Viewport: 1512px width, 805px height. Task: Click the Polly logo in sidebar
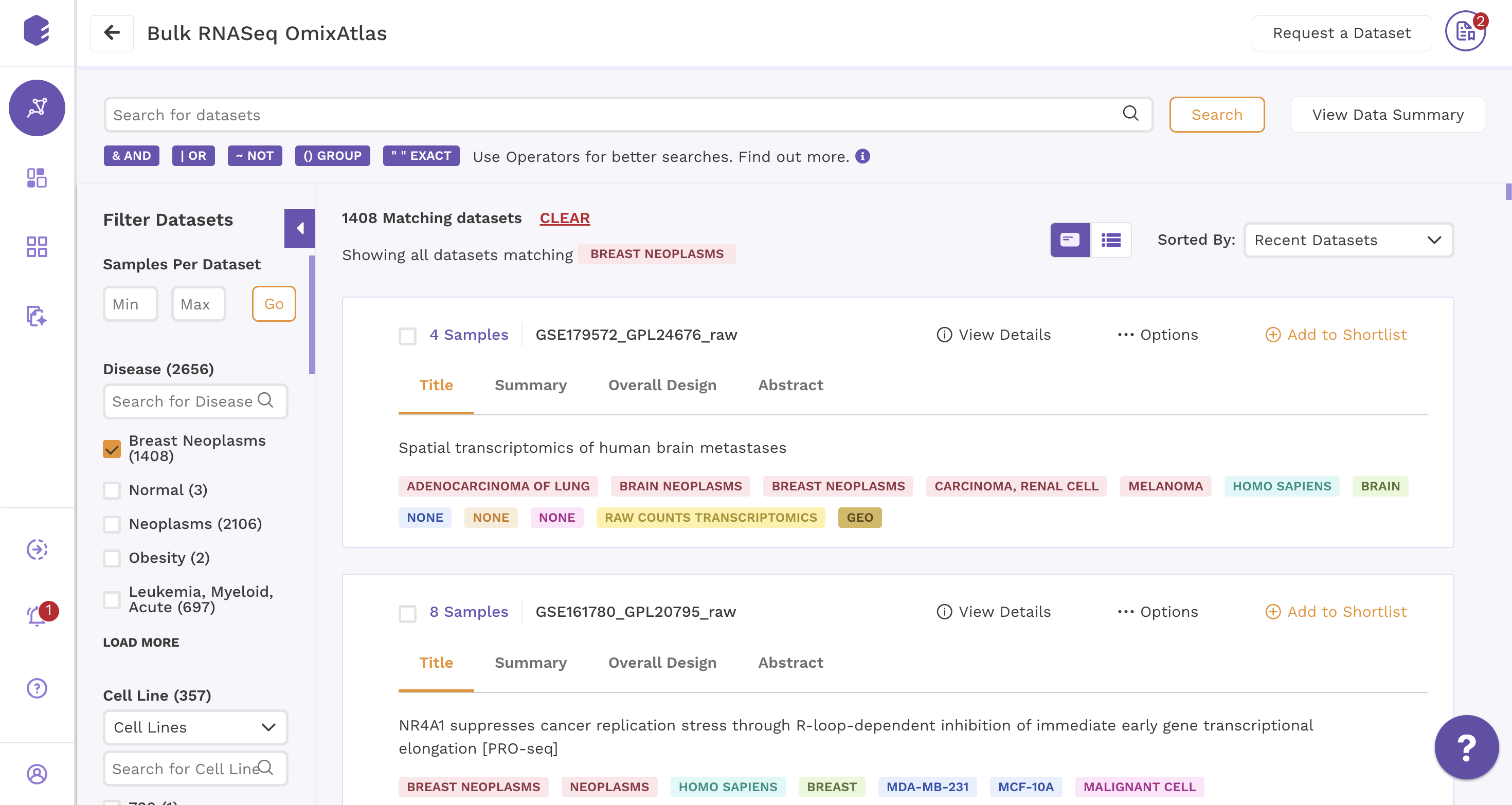(x=37, y=30)
